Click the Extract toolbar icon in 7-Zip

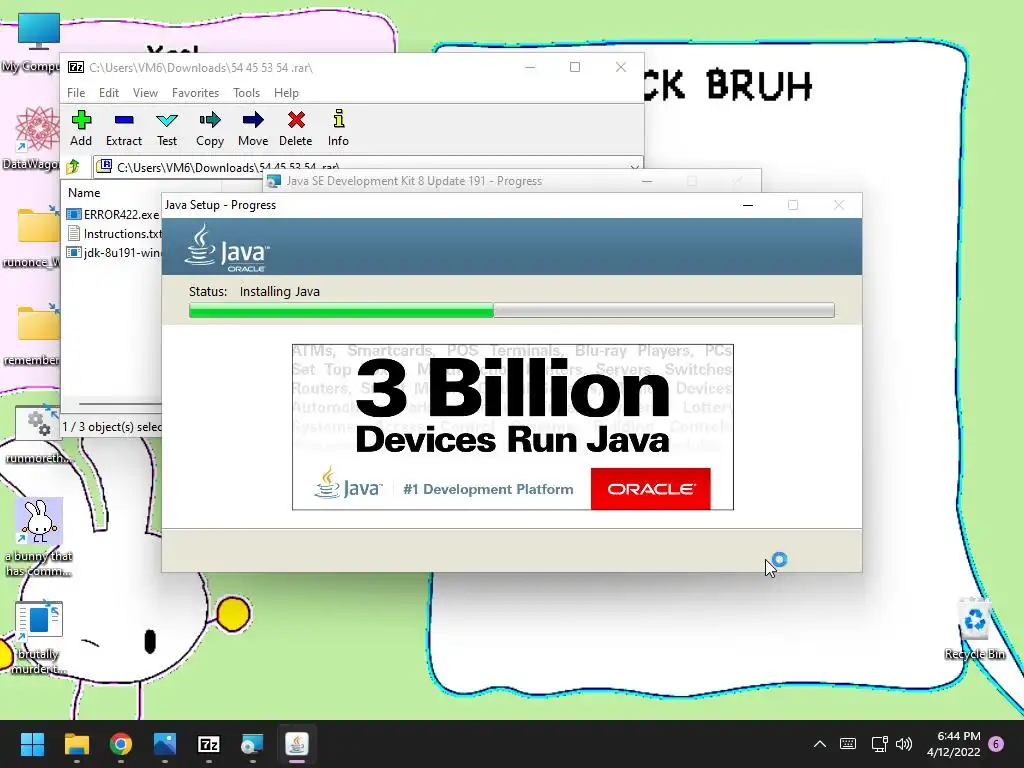click(123, 129)
